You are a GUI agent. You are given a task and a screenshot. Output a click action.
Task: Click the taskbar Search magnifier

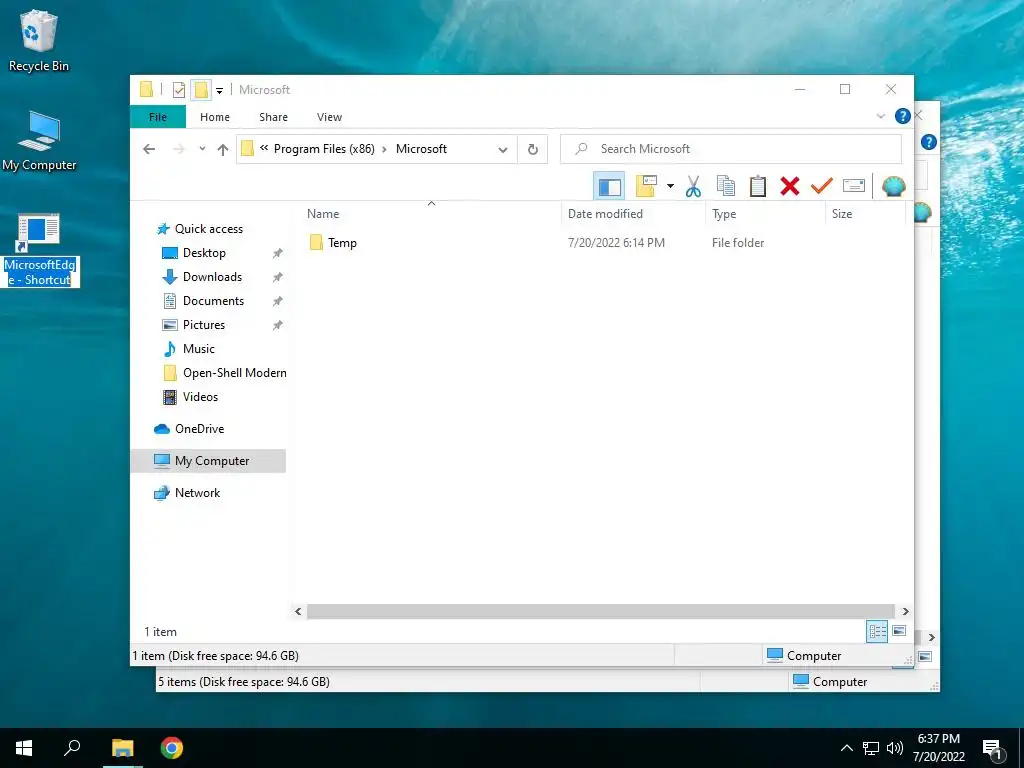pyautogui.click(x=72, y=748)
